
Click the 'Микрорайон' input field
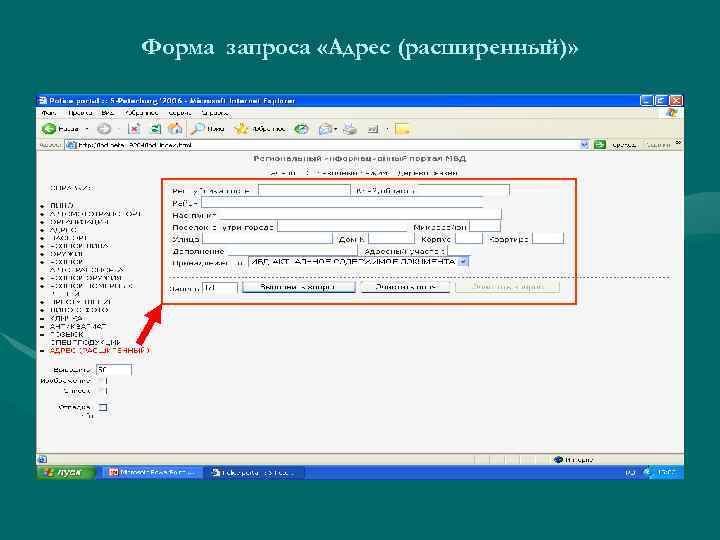point(485,227)
